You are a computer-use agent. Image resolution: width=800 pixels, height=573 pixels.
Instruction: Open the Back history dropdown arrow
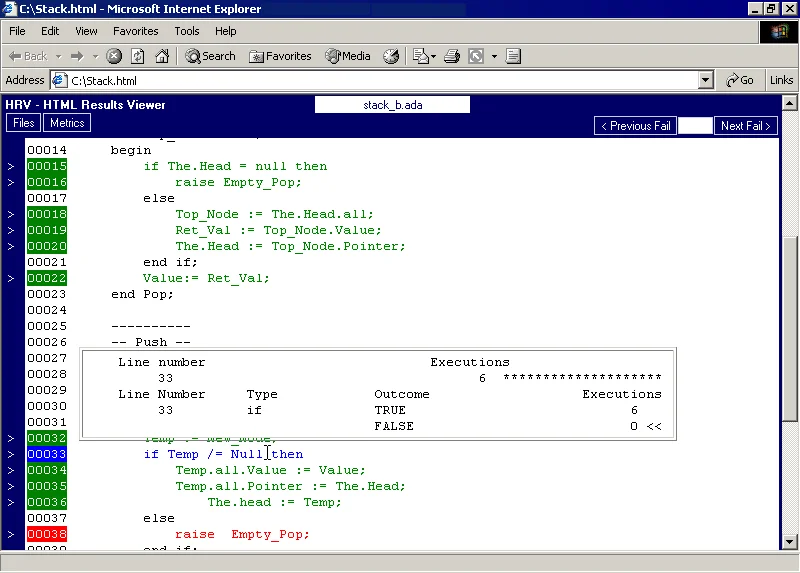click(x=59, y=56)
